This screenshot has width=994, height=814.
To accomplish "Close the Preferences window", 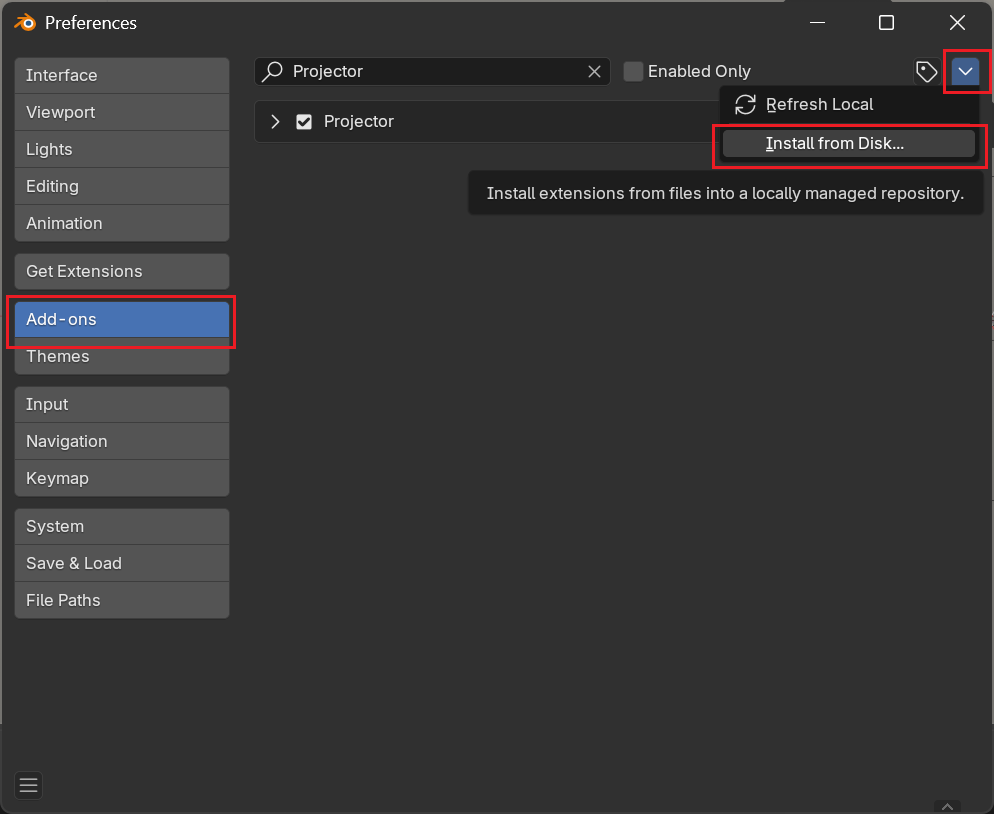I will coord(957,23).
